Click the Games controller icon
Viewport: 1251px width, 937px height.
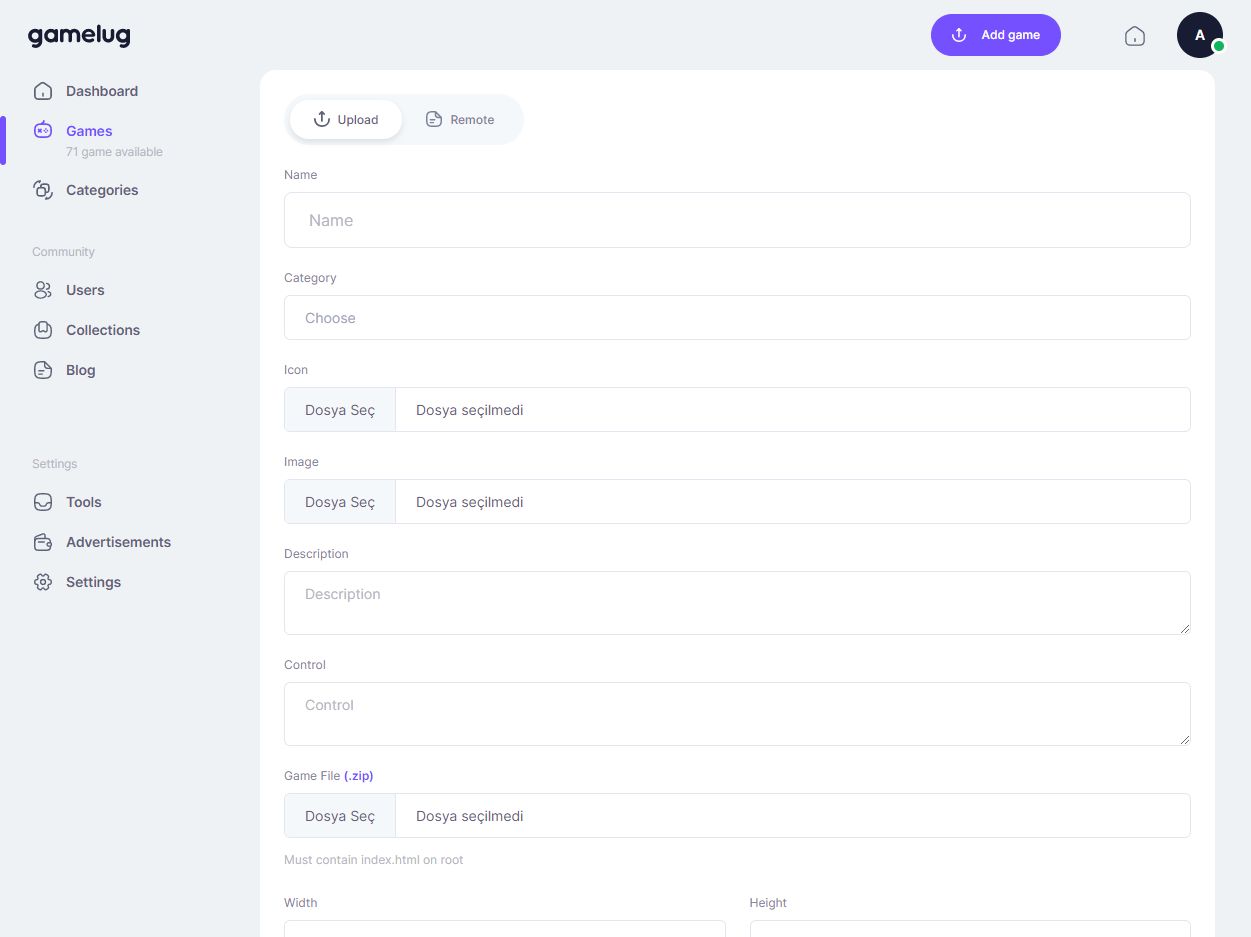pos(43,130)
